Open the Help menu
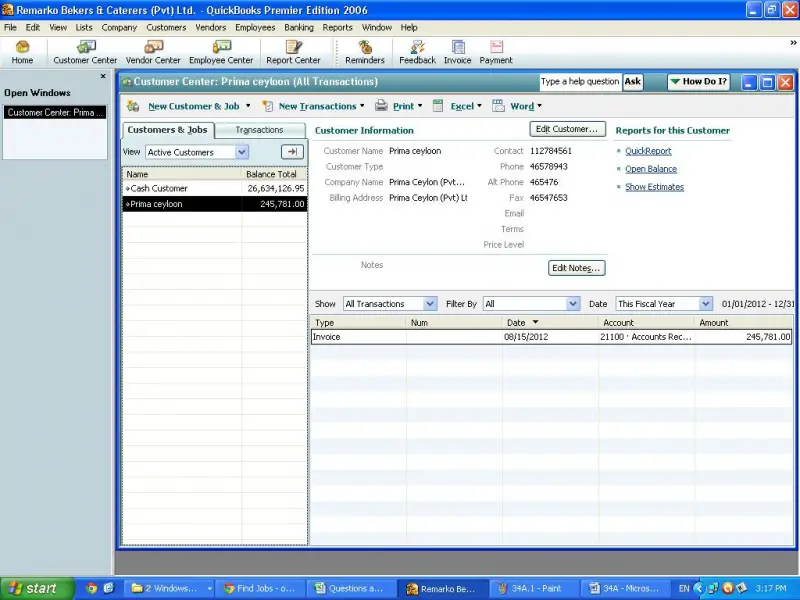The height and width of the screenshot is (600, 800). (x=409, y=28)
